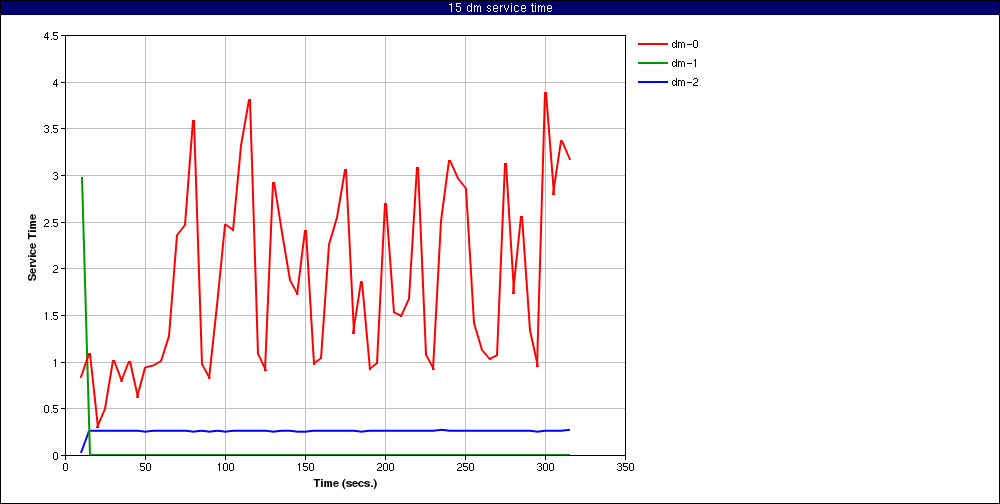Click the red dm-0 peak near 115 seconds
This screenshot has height=504, width=1000.
coord(249,100)
